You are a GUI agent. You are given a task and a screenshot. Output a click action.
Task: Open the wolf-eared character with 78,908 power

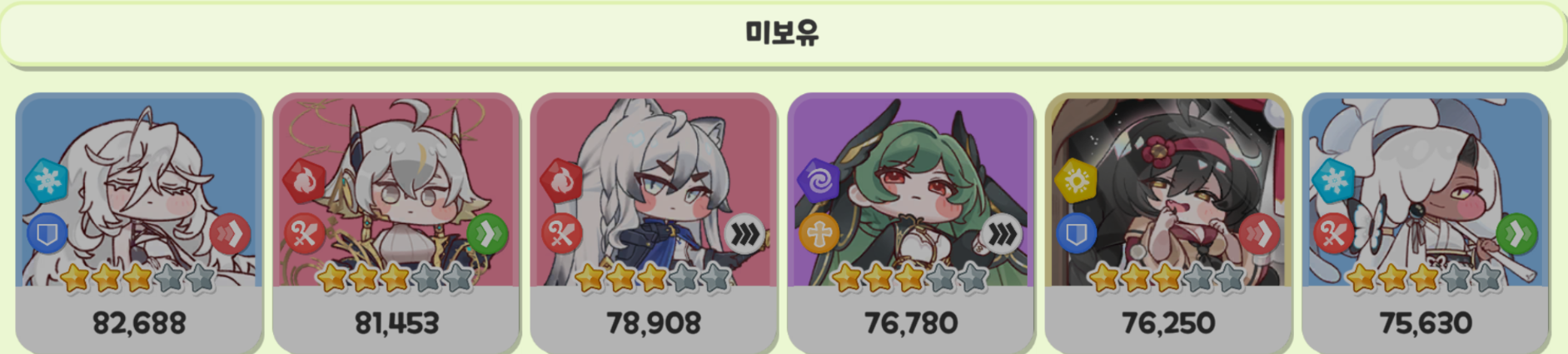click(x=654, y=190)
